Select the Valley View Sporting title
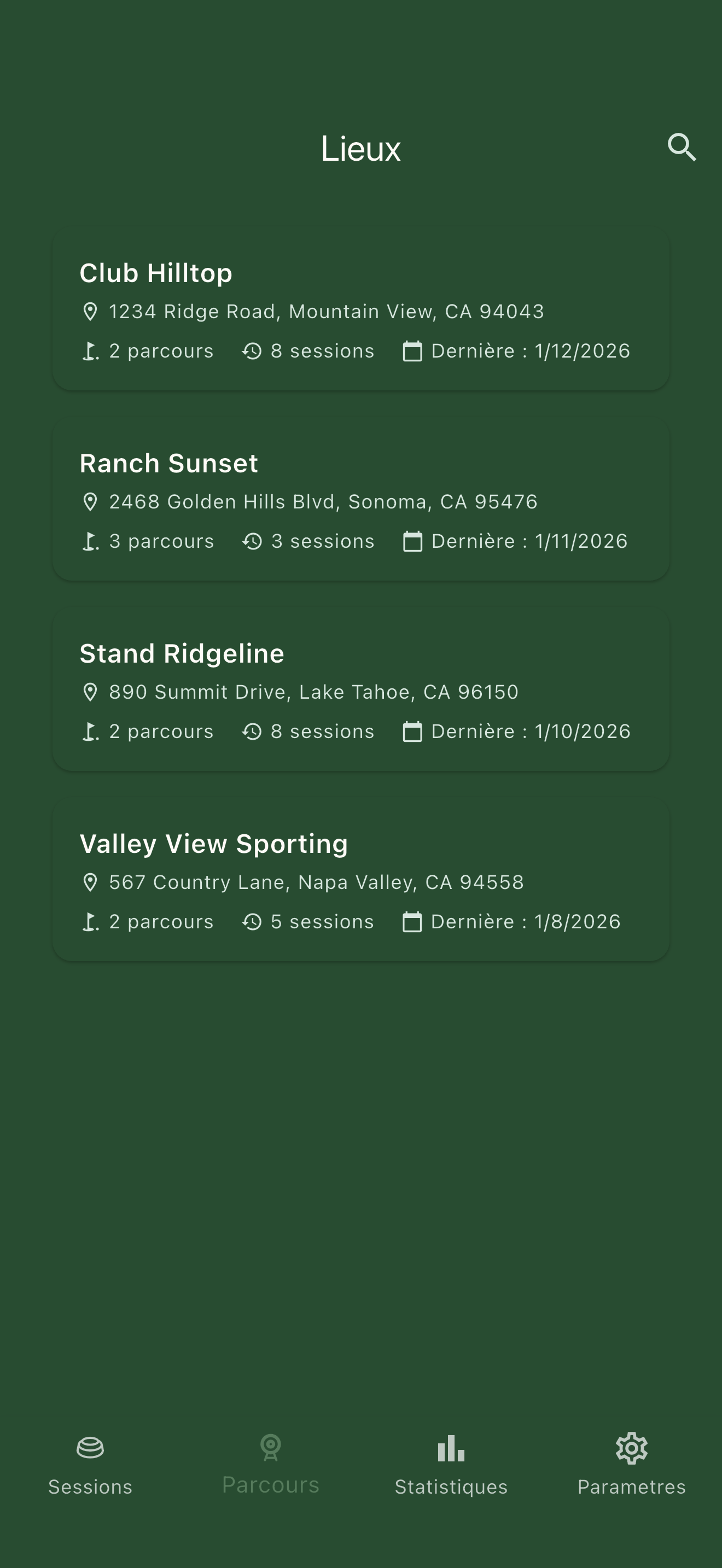Viewport: 722px width, 1568px height. coord(214,844)
